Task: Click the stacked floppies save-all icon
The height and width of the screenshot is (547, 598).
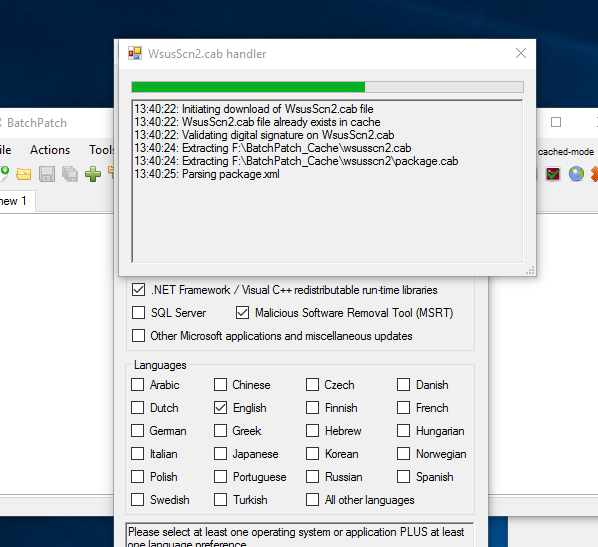Action: (70, 174)
